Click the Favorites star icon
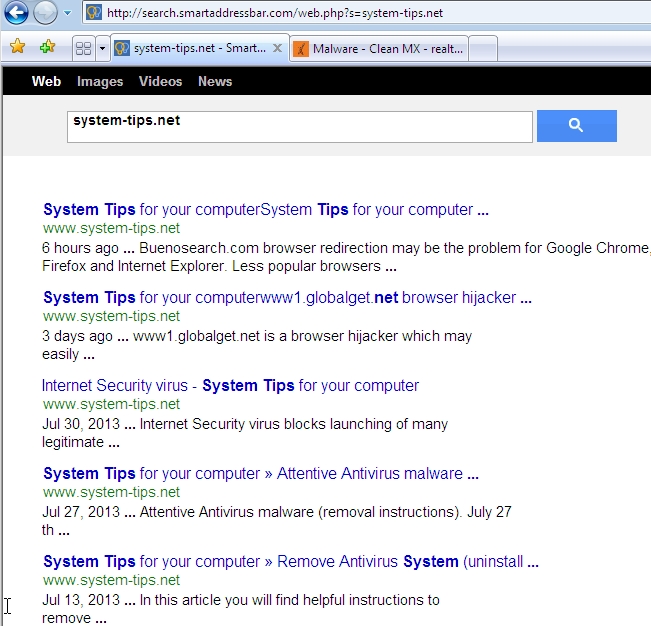The height and width of the screenshot is (626, 651). (x=17, y=47)
